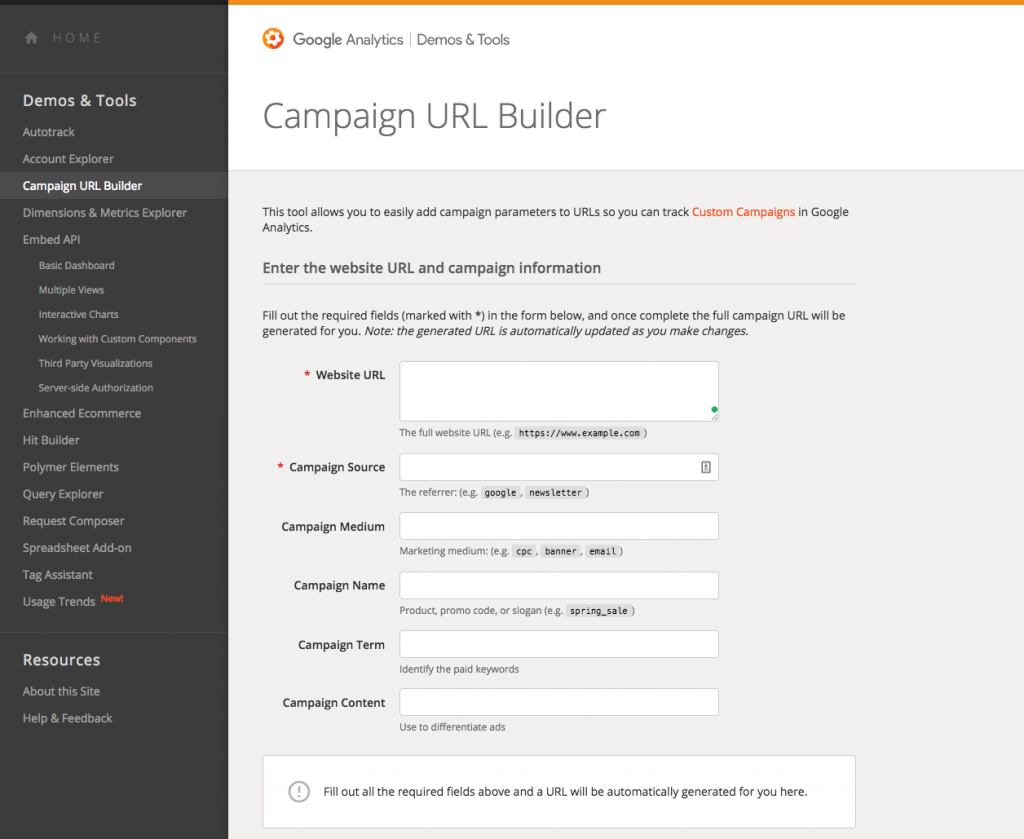Open Autotrack in the sidebar
Screen dimensions: 1024x839
49,132
